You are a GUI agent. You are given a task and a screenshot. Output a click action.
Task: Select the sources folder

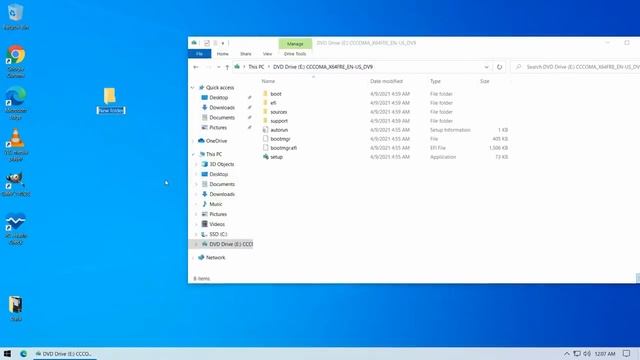pyautogui.click(x=278, y=112)
